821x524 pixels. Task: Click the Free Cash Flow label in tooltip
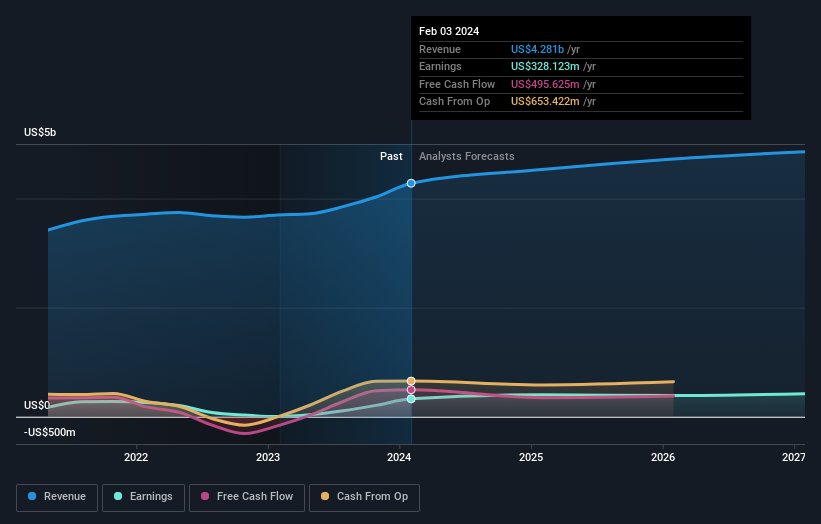point(457,84)
